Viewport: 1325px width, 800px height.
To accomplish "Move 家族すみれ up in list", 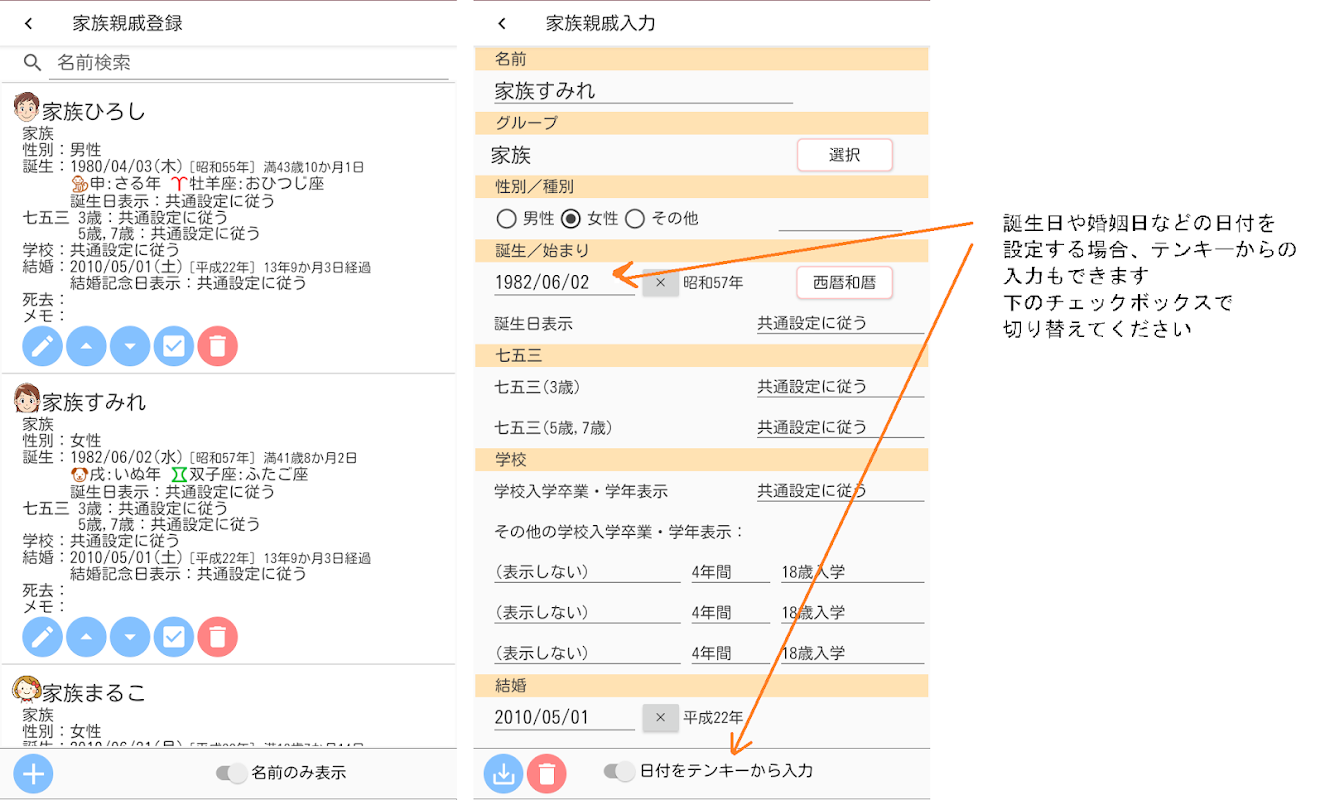I will [86, 636].
